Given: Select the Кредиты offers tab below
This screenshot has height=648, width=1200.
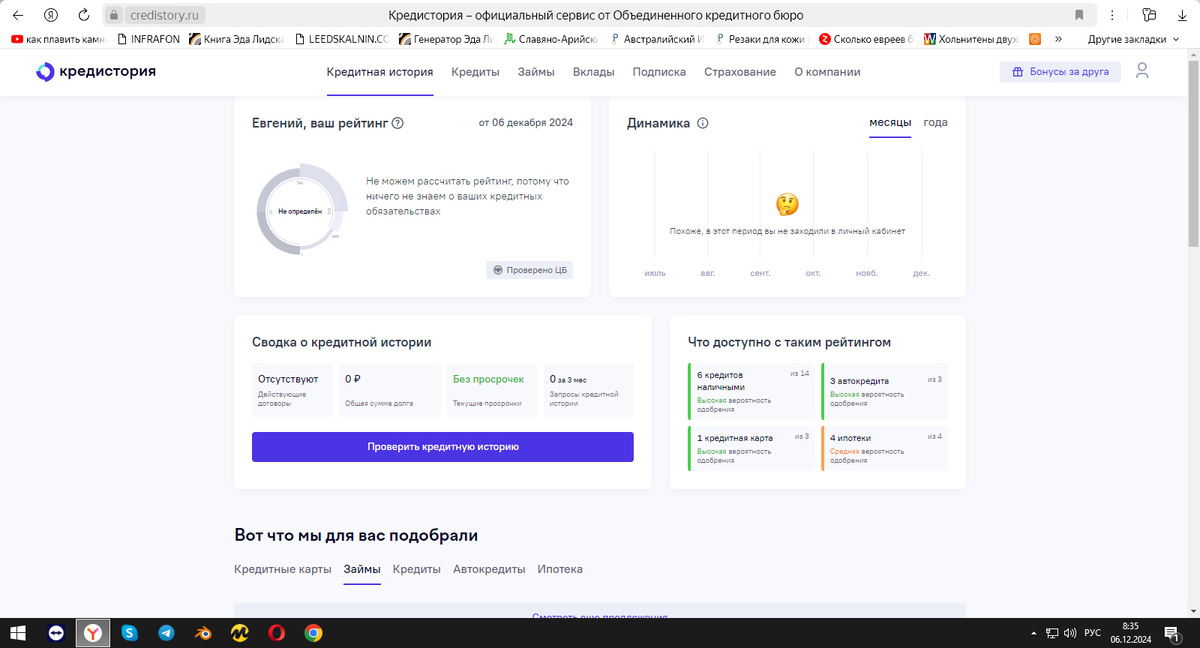Looking at the screenshot, I should (417, 569).
